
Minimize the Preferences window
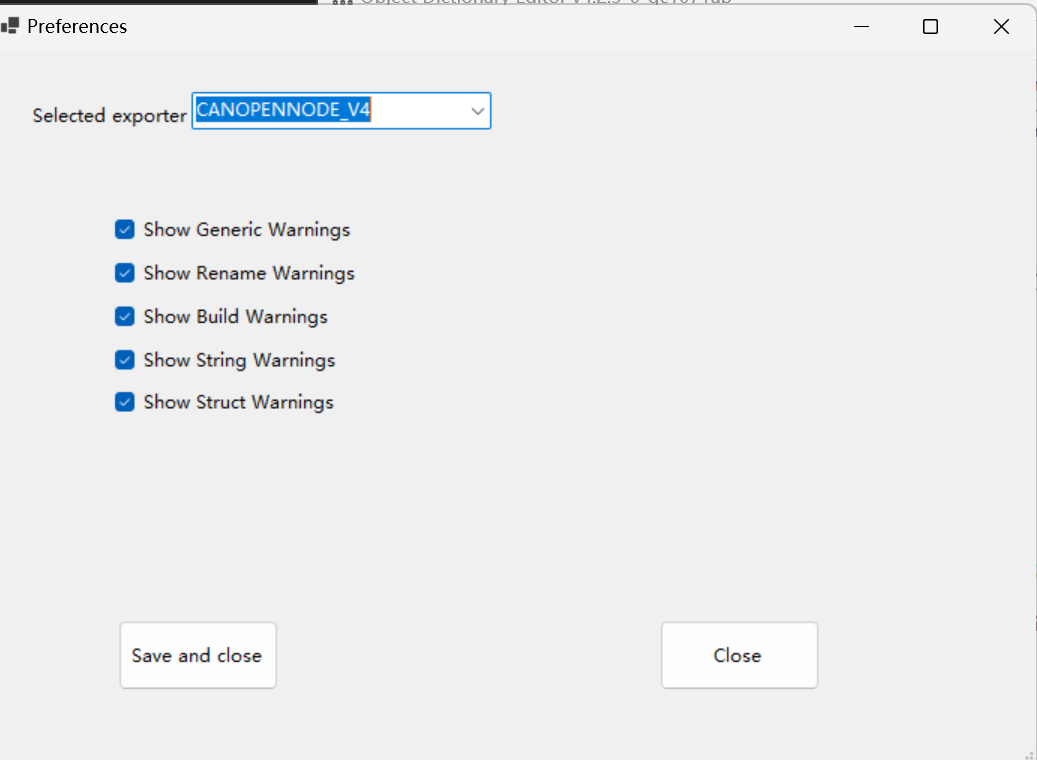pyautogui.click(x=861, y=26)
